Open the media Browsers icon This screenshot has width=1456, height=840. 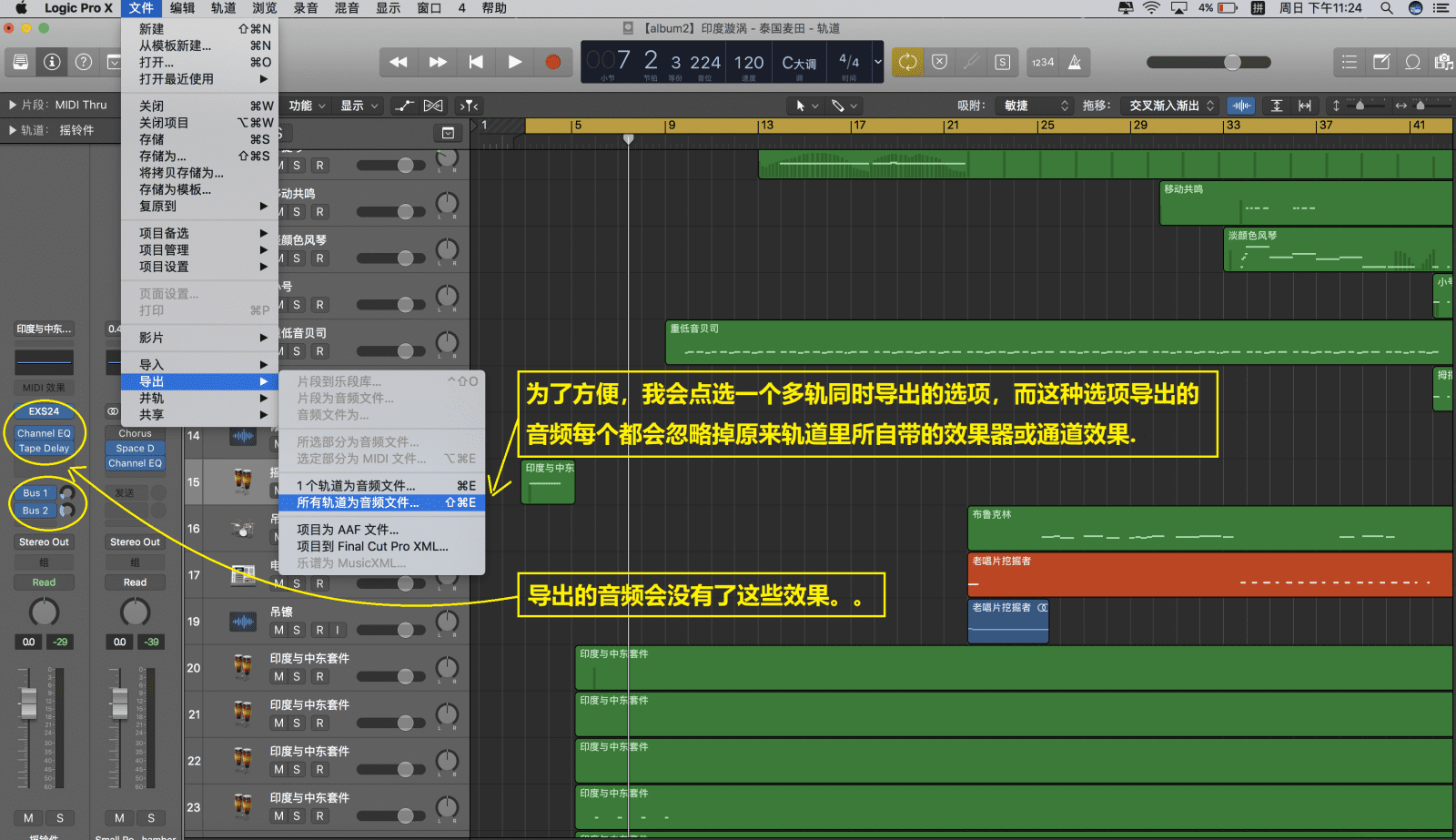click(1443, 62)
